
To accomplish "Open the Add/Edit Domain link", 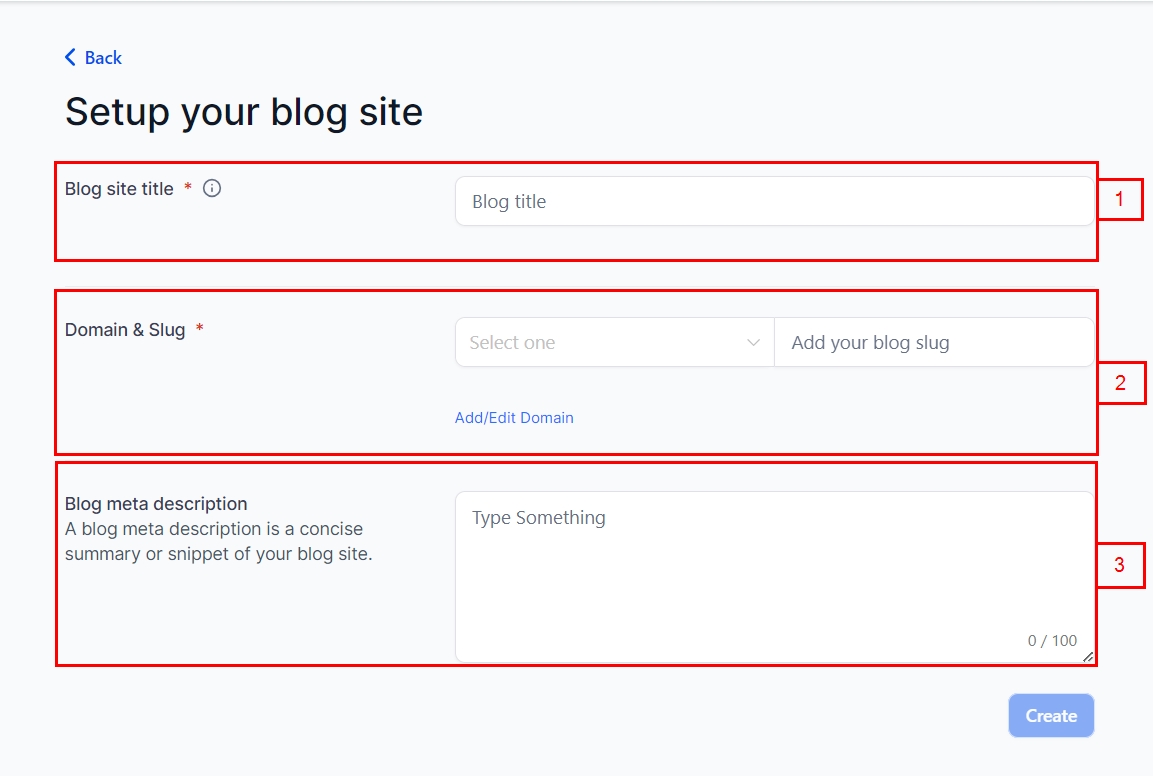I will tap(514, 418).
